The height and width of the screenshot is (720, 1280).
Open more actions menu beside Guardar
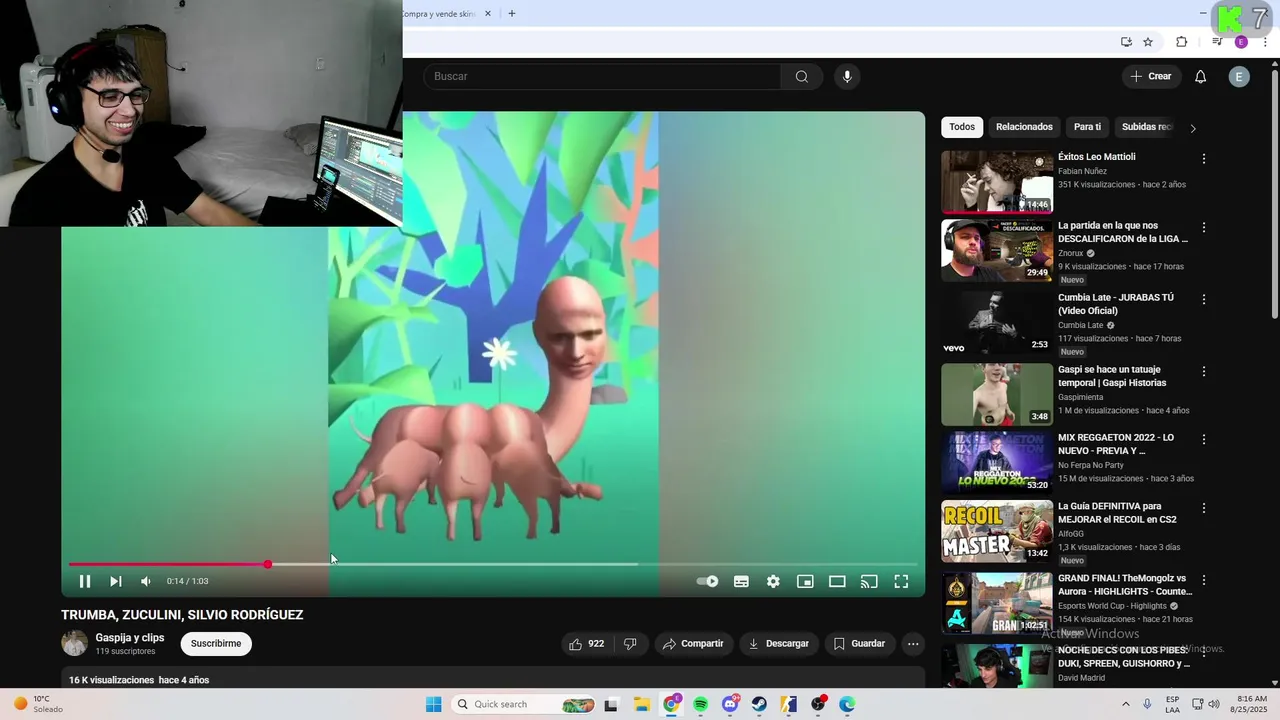point(913,644)
